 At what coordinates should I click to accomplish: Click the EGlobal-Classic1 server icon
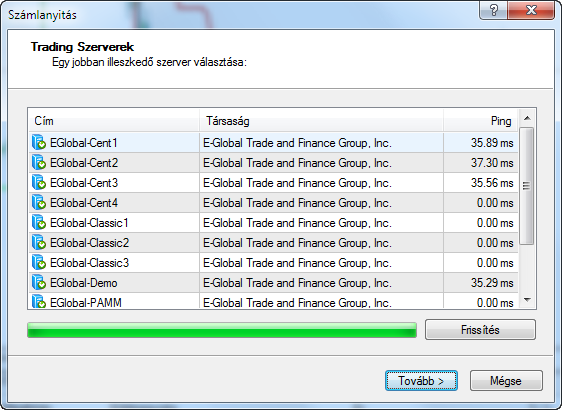coord(39,223)
